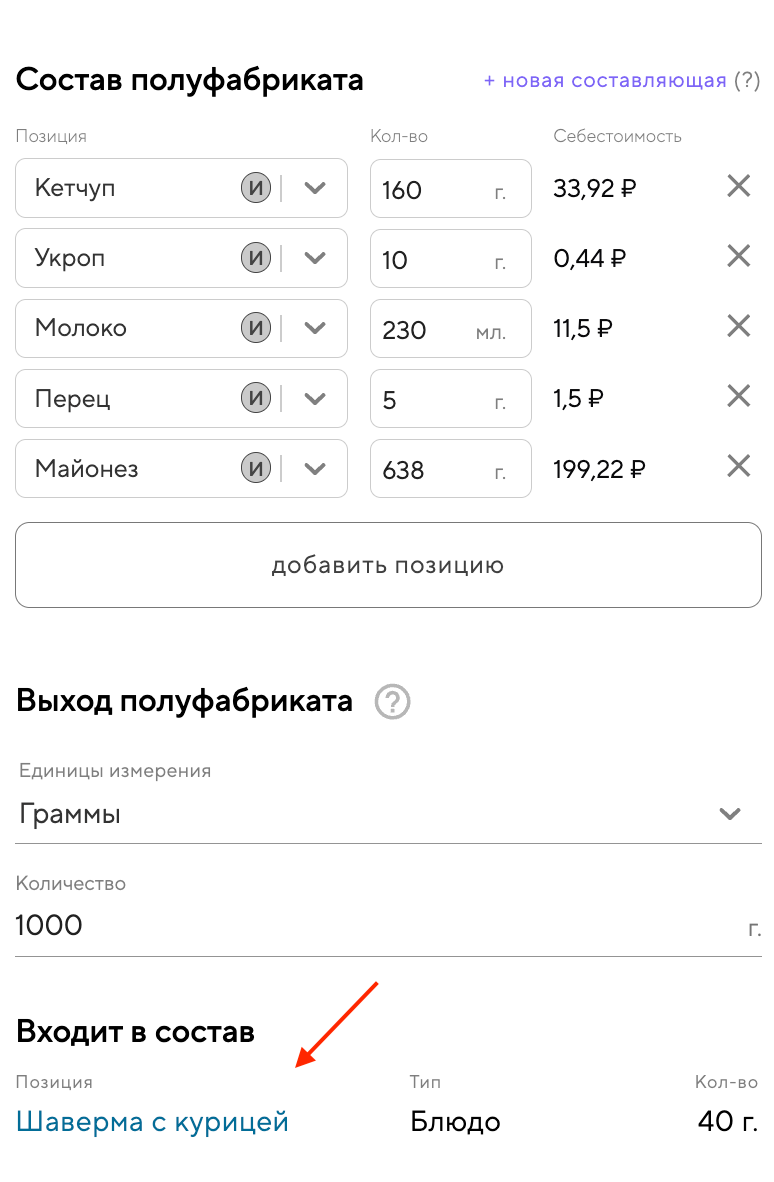The image size is (774, 1182).
Task: Click the добавить позицию button
Action: pos(388,565)
